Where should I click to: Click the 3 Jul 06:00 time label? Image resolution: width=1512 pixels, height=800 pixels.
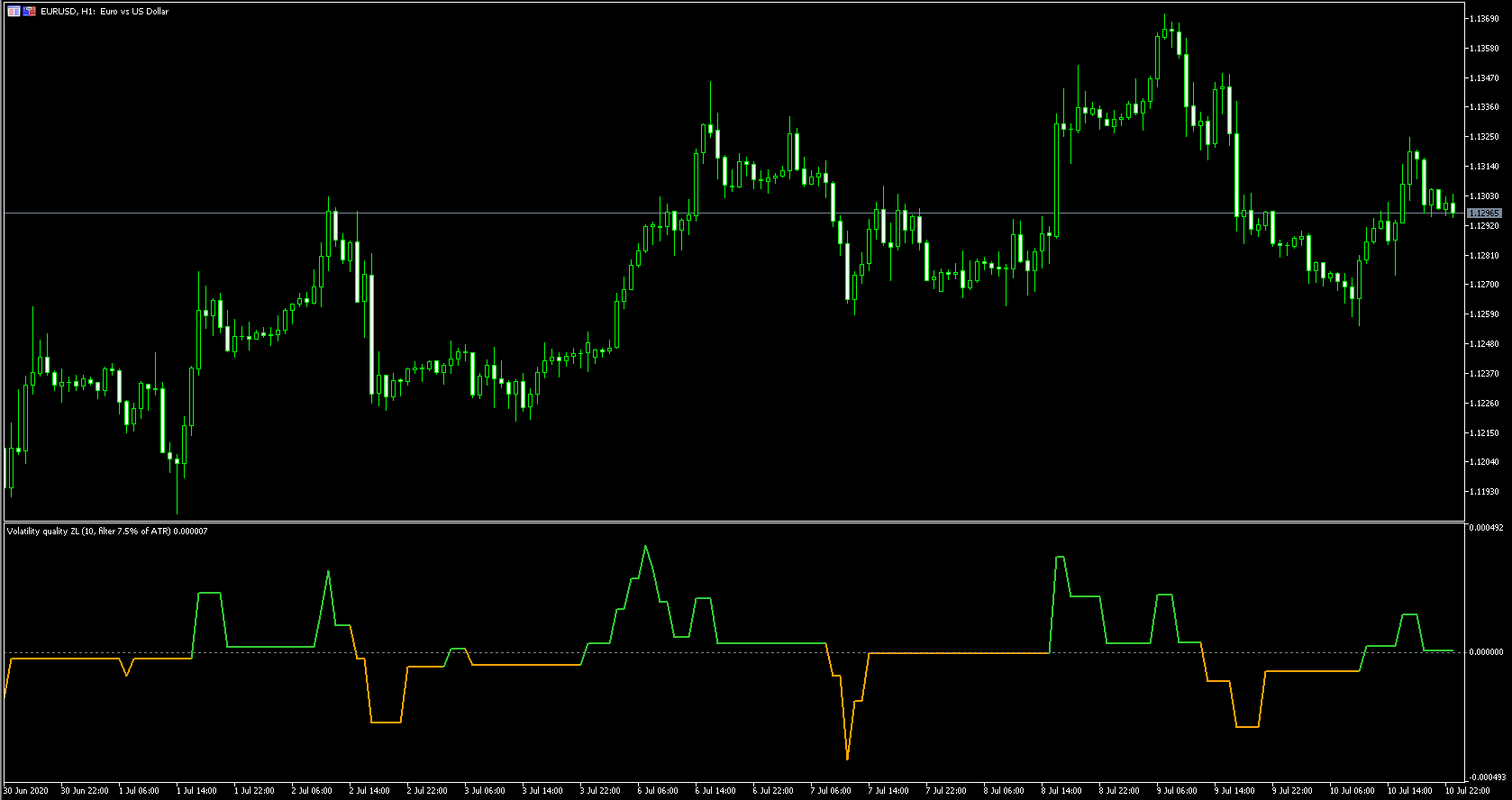coord(485,791)
